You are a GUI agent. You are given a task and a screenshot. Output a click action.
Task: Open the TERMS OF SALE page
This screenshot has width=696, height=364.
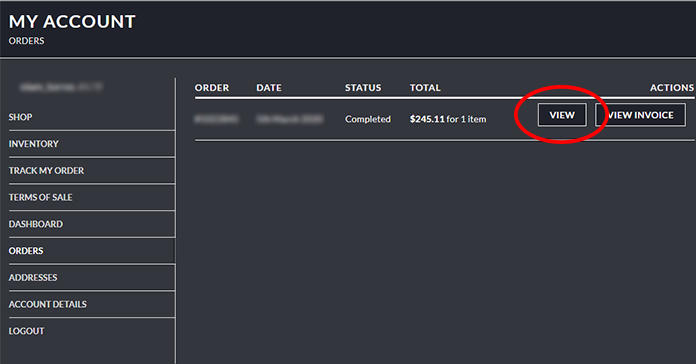click(40, 197)
